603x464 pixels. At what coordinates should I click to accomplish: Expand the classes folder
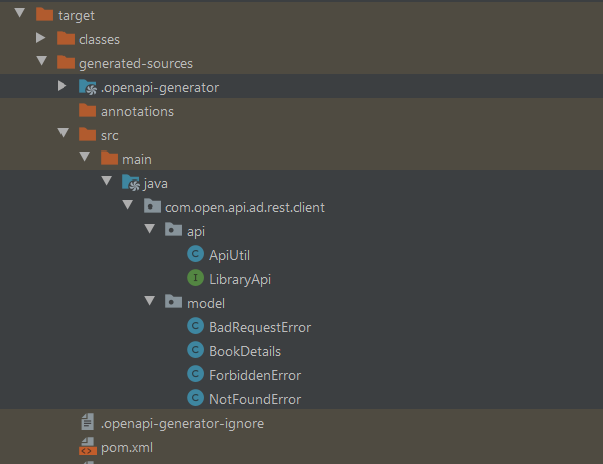pyautogui.click(x=41, y=38)
